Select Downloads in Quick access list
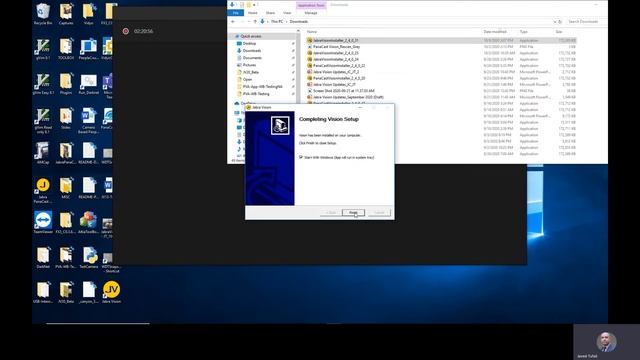 point(252,51)
